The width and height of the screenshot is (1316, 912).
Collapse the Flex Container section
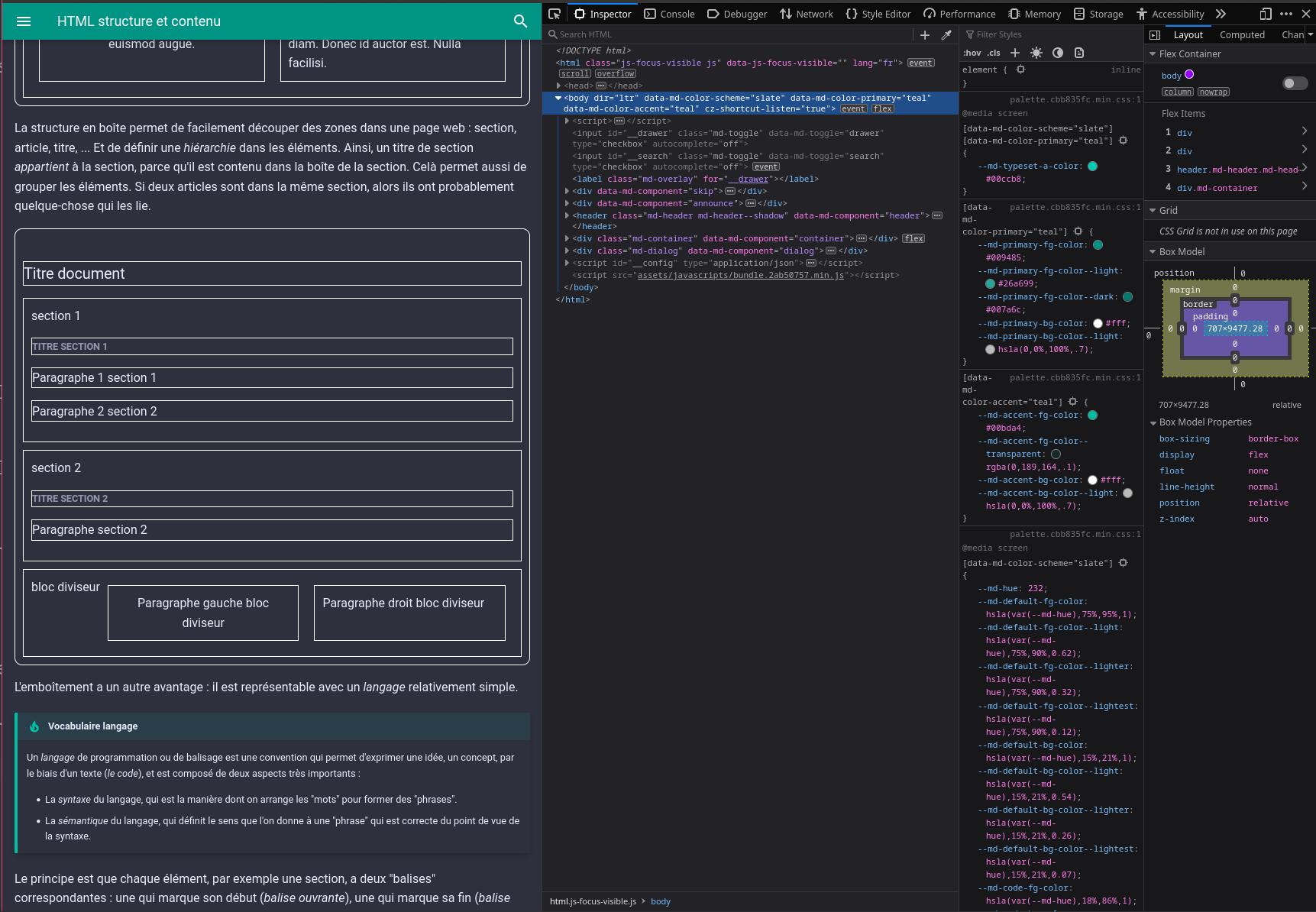1153,54
